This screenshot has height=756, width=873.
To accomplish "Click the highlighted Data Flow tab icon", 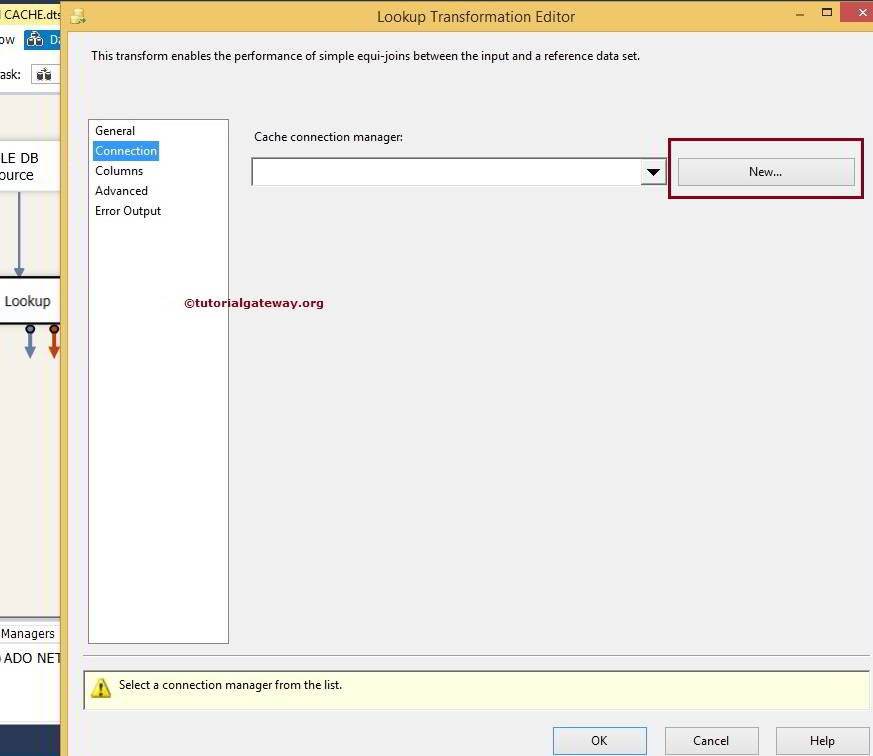I will point(33,39).
